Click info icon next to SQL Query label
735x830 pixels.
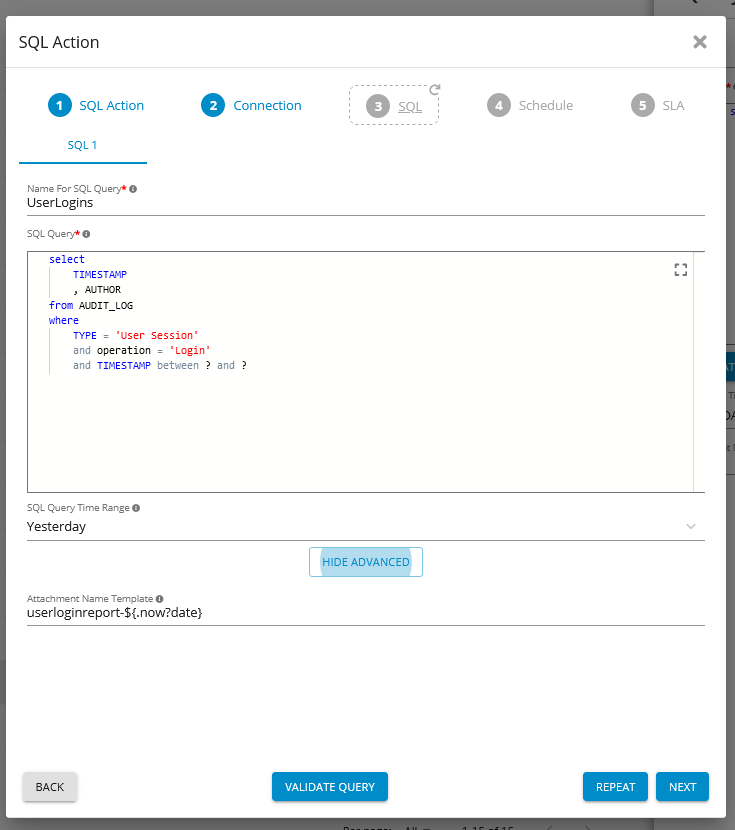86,234
